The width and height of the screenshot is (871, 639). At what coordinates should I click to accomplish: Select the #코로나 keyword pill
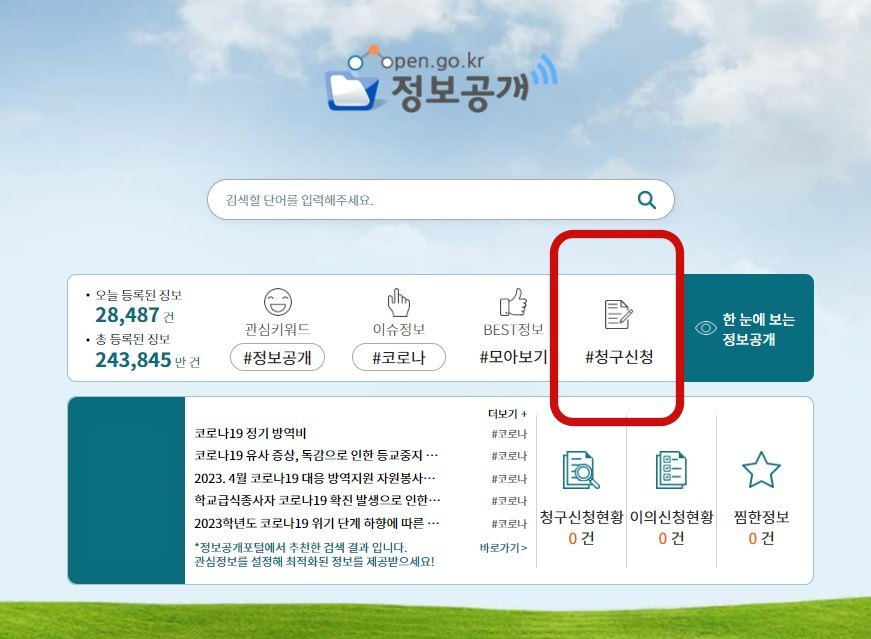coord(399,357)
